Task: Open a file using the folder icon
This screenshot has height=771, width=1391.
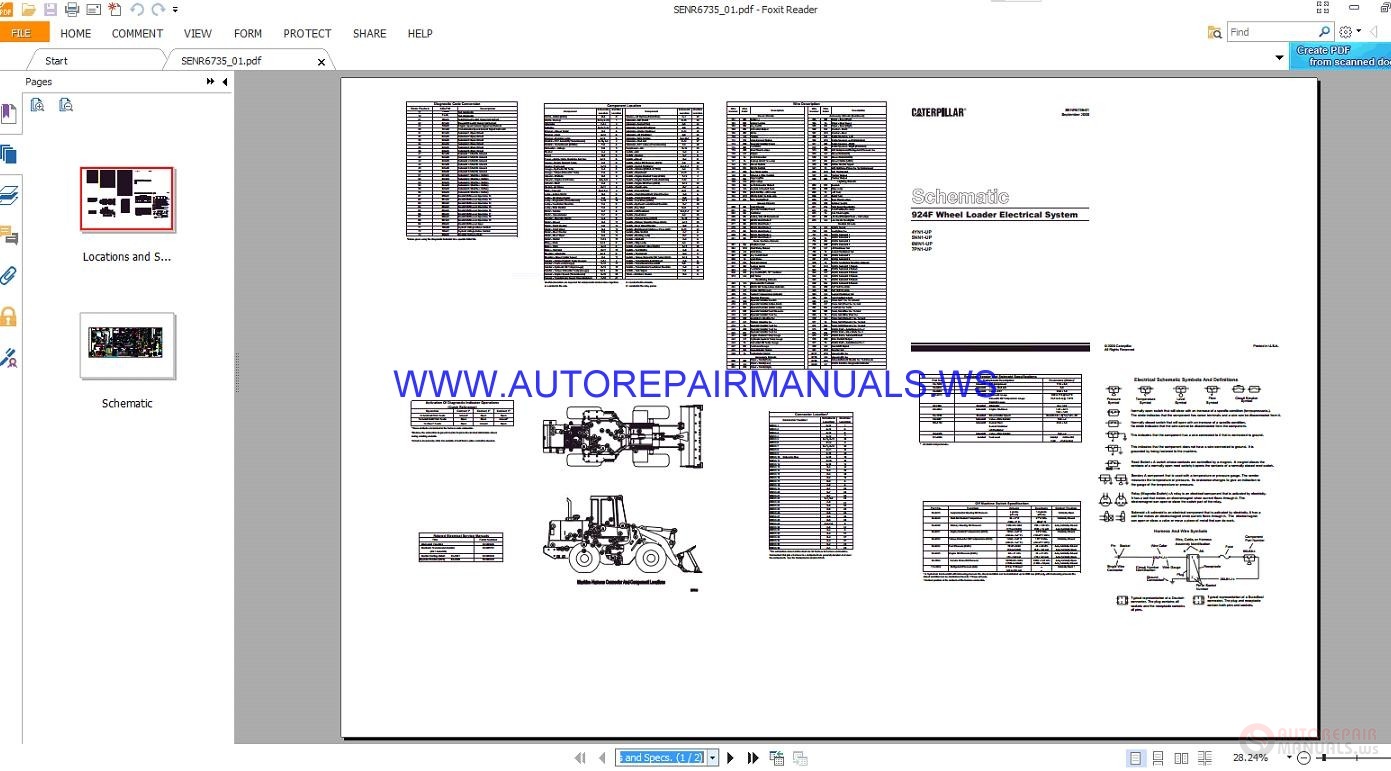Action: [x=29, y=9]
